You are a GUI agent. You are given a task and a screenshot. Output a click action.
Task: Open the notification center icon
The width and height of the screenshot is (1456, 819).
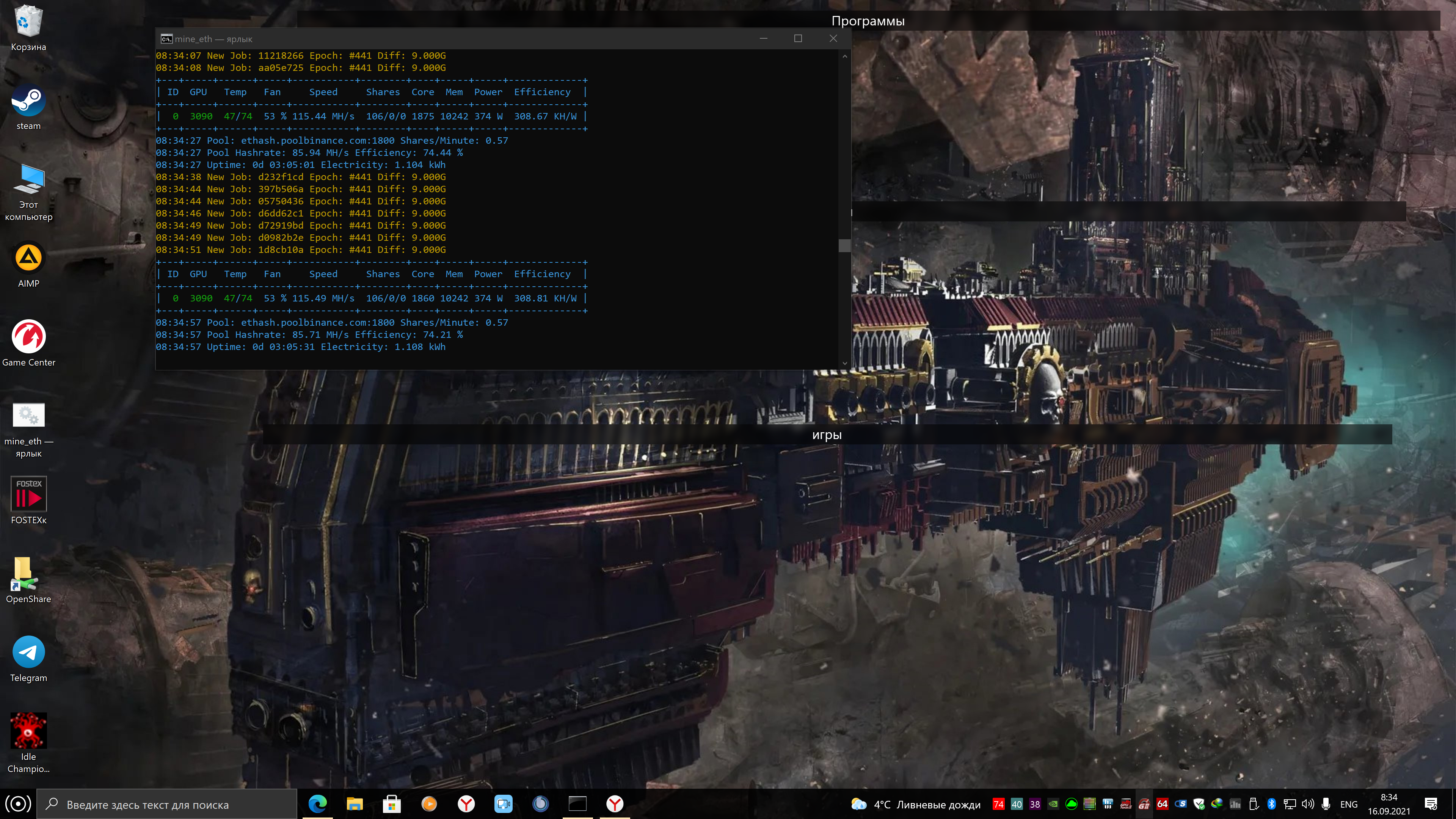pyautogui.click(x=1431, y=804)
